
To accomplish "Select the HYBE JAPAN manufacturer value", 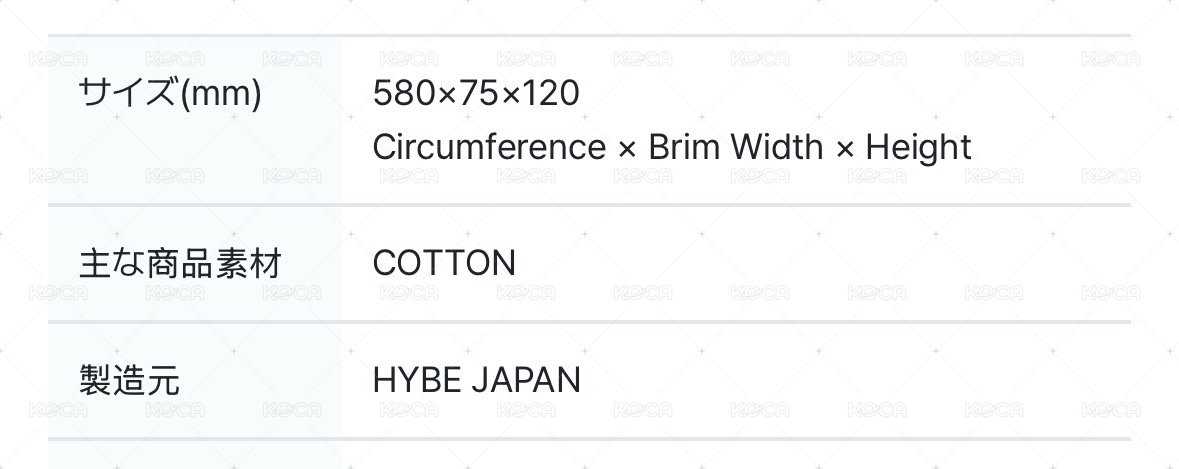I will click(x=476, y=381).
